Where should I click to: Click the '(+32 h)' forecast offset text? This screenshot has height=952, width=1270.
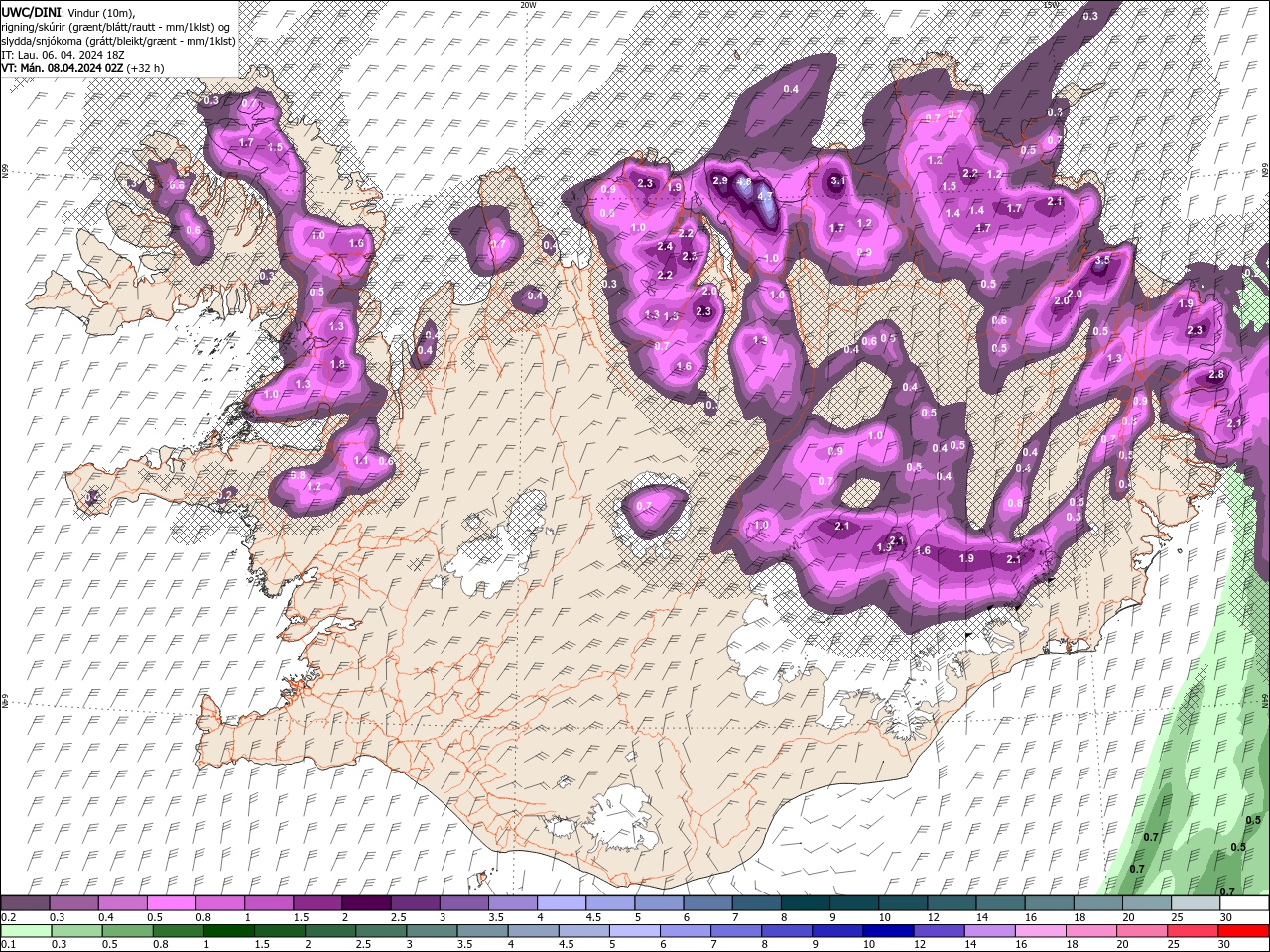(145, 68)
